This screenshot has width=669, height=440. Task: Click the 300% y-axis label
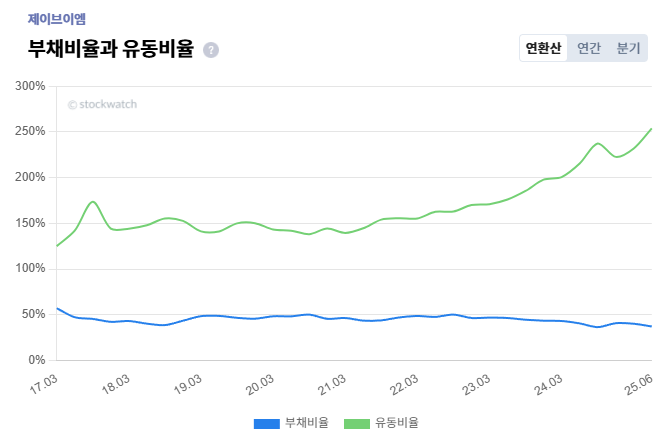click(30, 86)
